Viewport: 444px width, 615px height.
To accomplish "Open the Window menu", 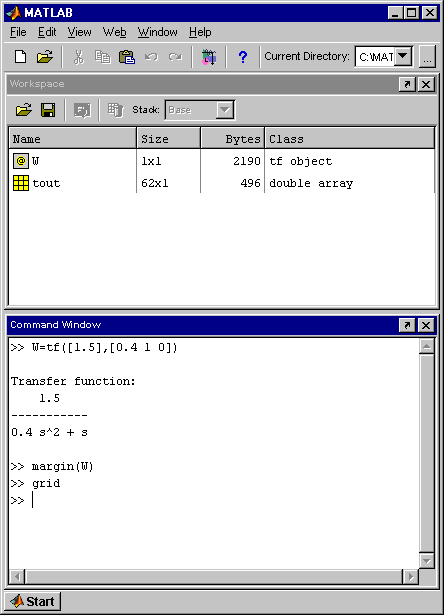I will pos(157,32).
